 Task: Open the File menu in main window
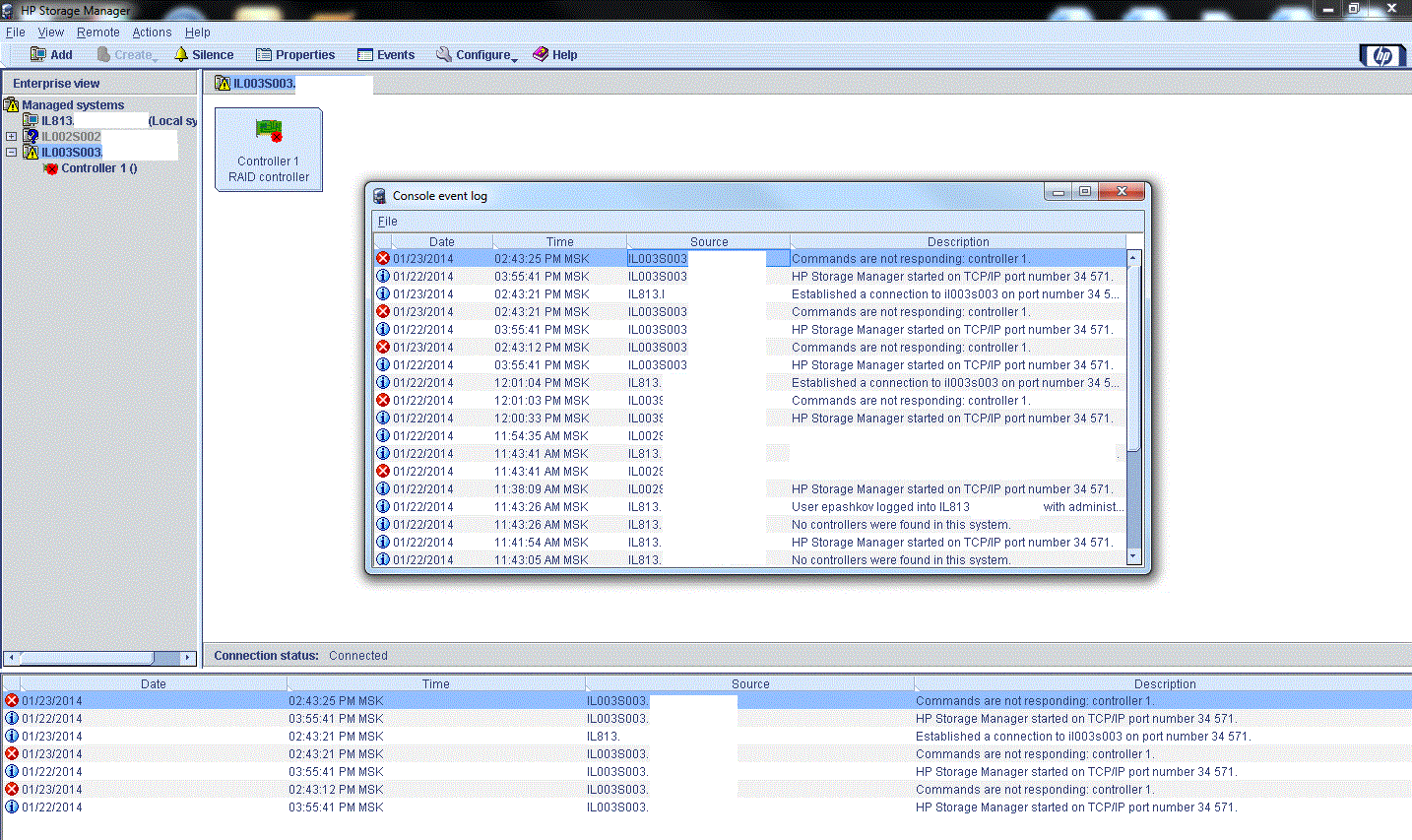16,32
